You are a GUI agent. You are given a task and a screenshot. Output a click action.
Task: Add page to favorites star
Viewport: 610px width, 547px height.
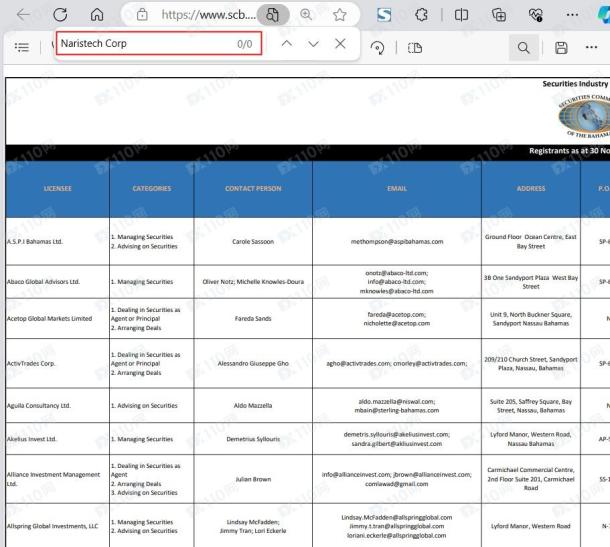(x=340, y=15)
